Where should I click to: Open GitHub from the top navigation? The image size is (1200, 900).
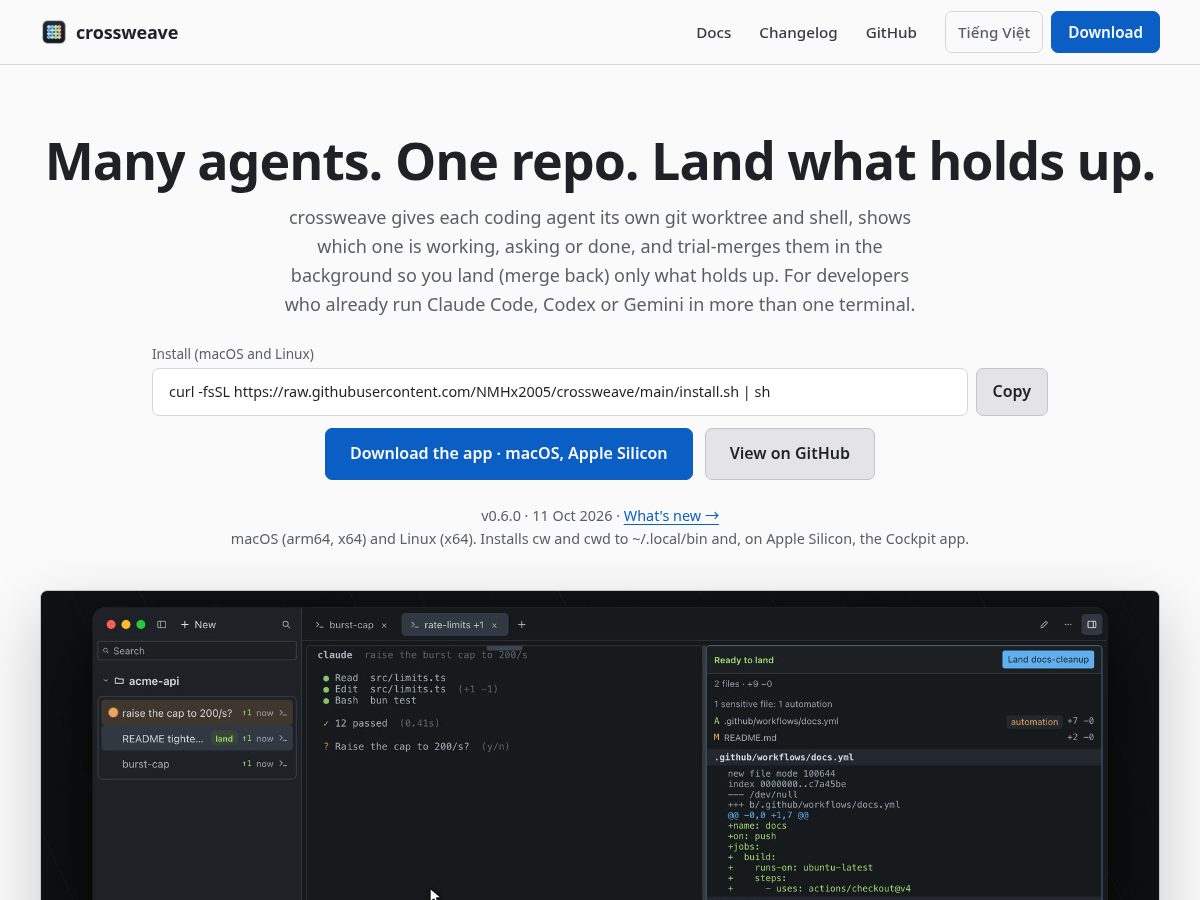[891, 32]
